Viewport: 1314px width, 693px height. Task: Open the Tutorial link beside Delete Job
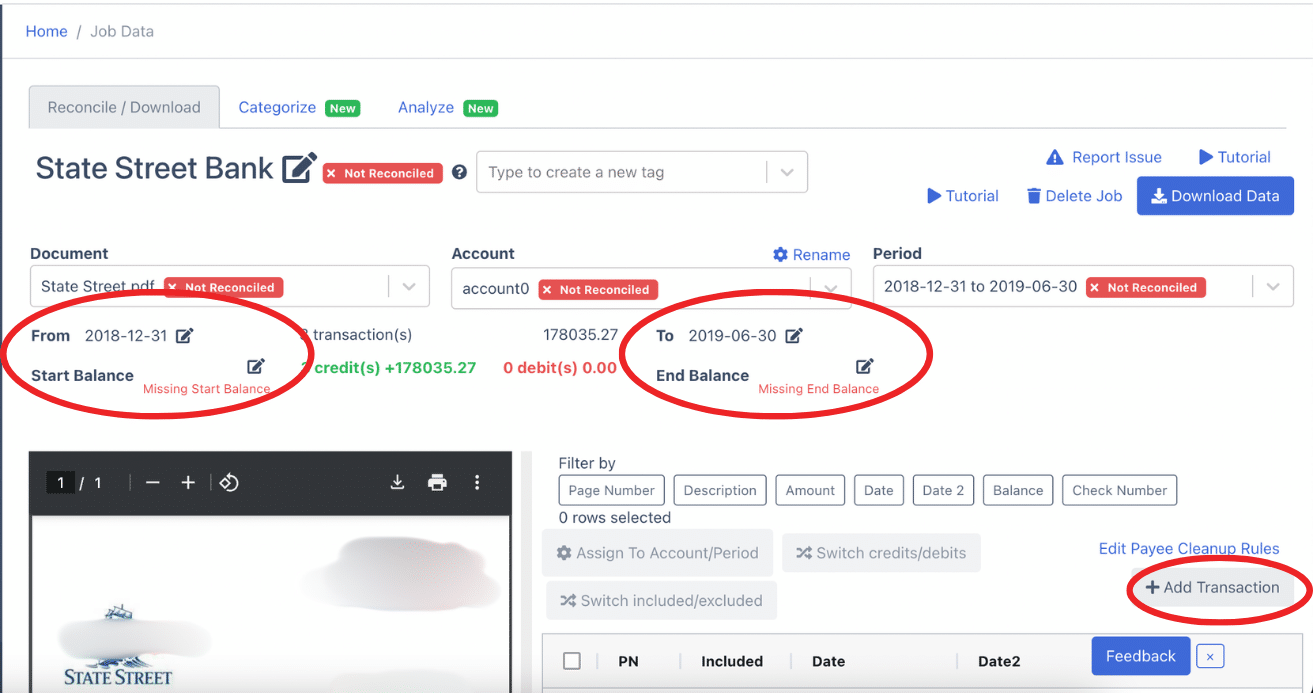pos(963,196)
